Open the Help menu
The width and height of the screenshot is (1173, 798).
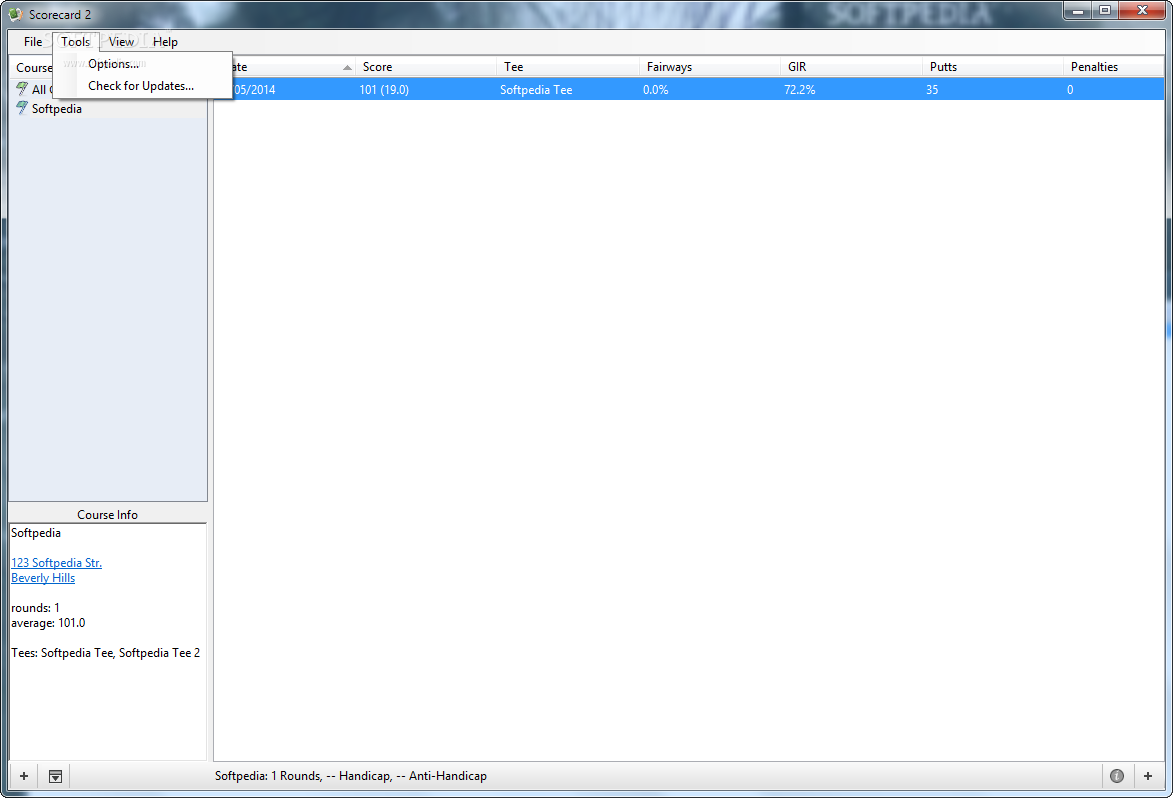coord(165,42)
